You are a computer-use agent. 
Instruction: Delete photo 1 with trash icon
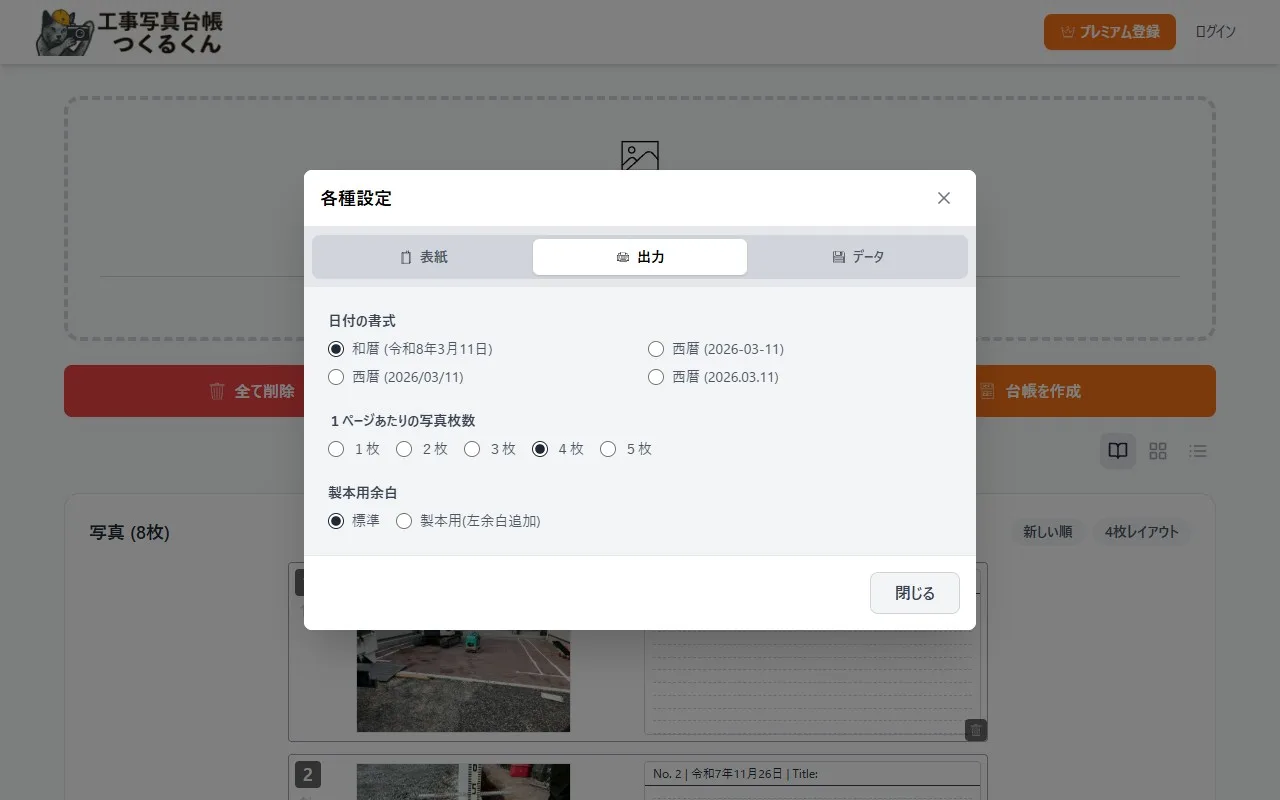(x=976, y=730)
